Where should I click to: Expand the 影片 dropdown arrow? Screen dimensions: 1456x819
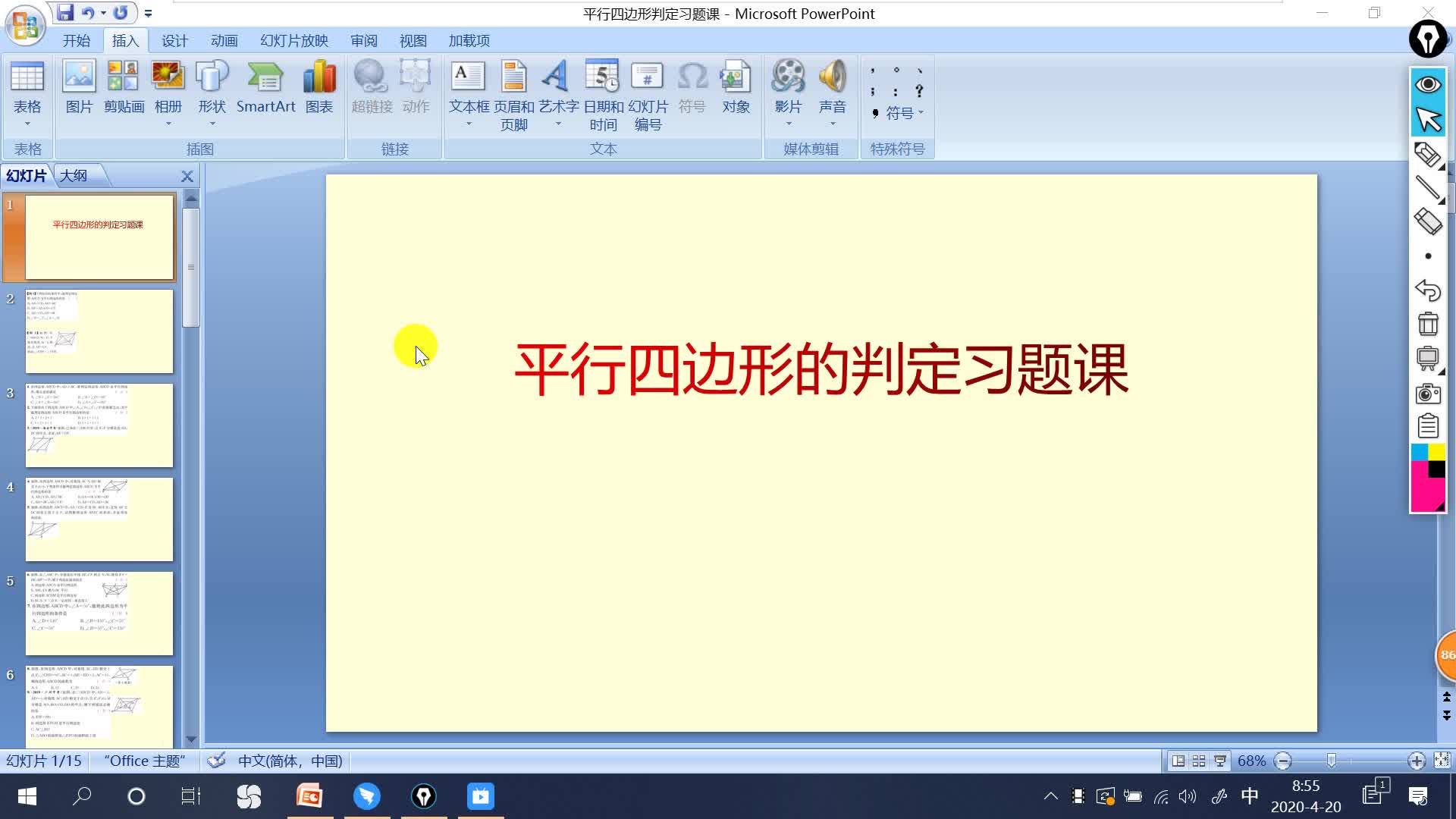coord(789,124)
